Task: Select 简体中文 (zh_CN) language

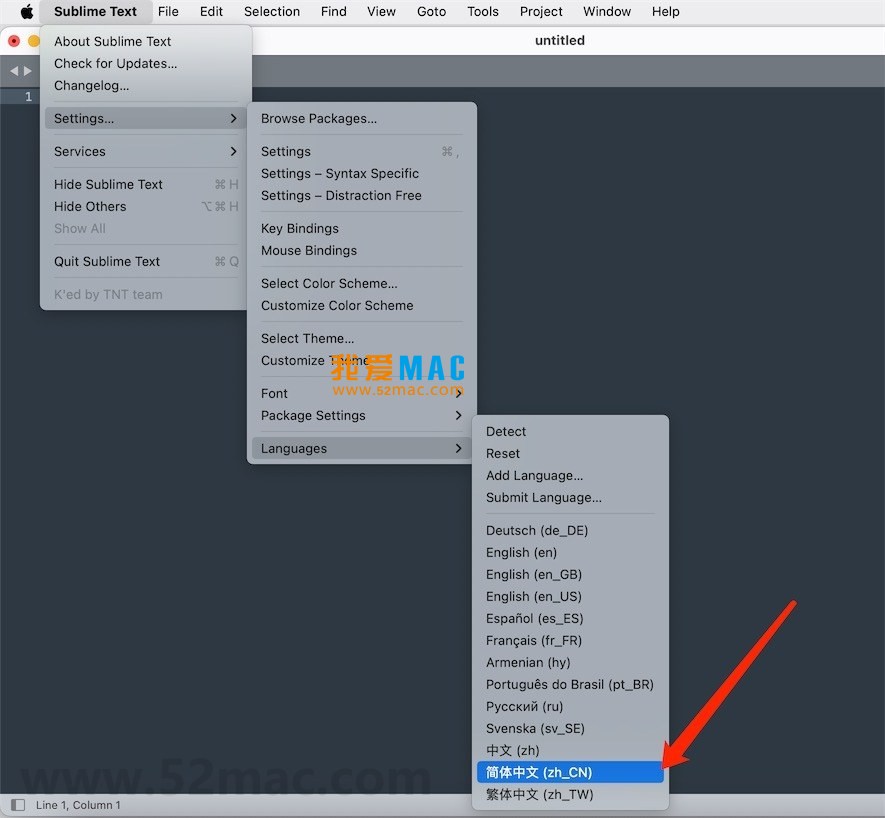Action: click(x=570, y=772)
